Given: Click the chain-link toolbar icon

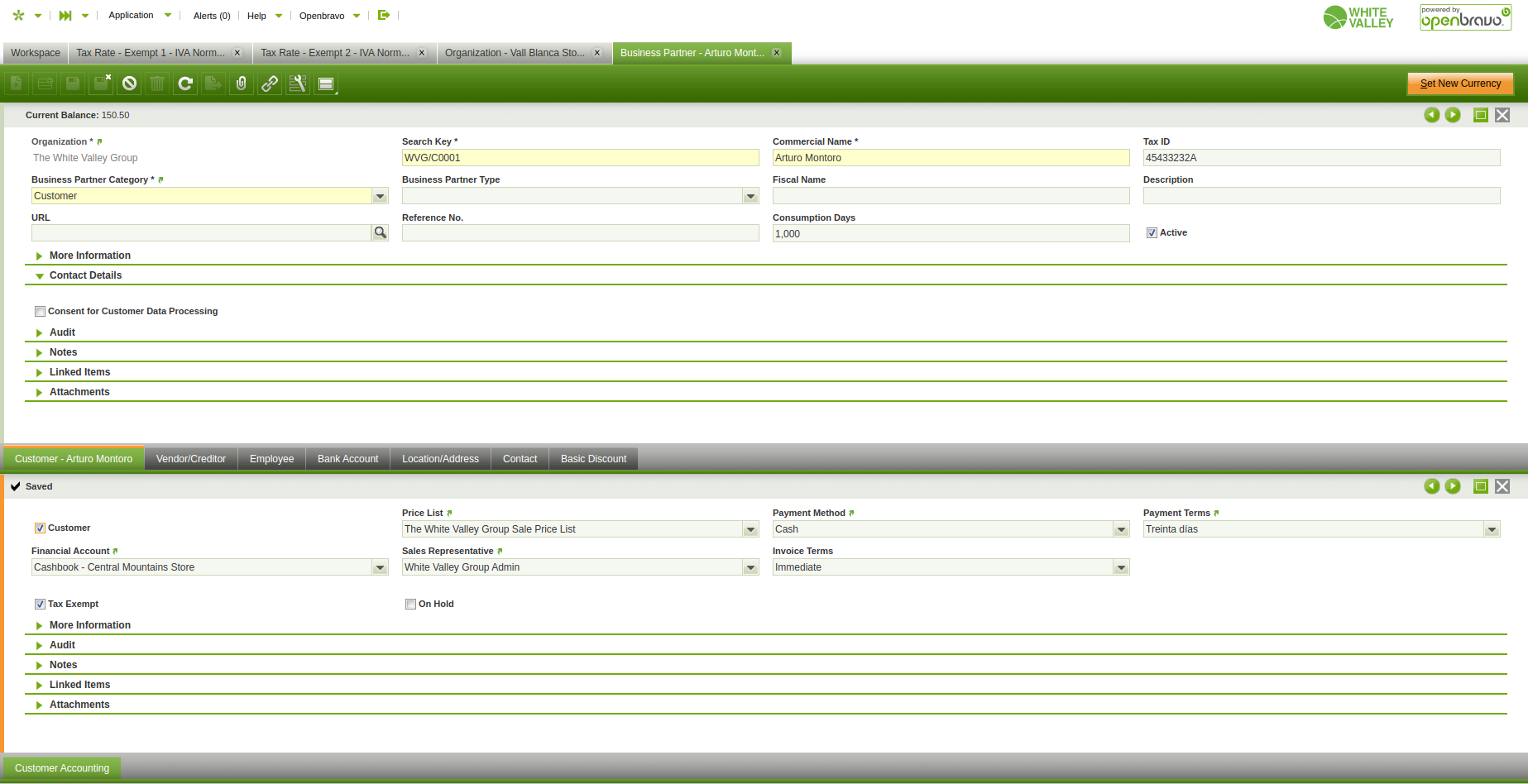Looking at the screenshot, I should click(270, 84).
